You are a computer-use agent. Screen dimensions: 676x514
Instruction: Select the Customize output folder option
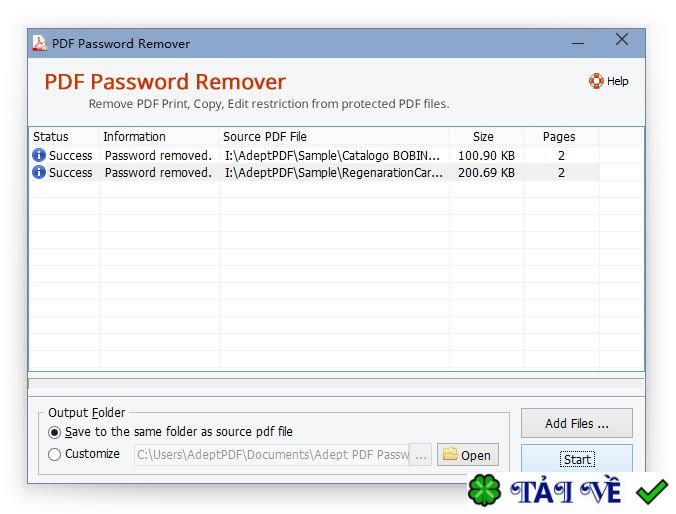pyautogui.click(x=54, y=454)
